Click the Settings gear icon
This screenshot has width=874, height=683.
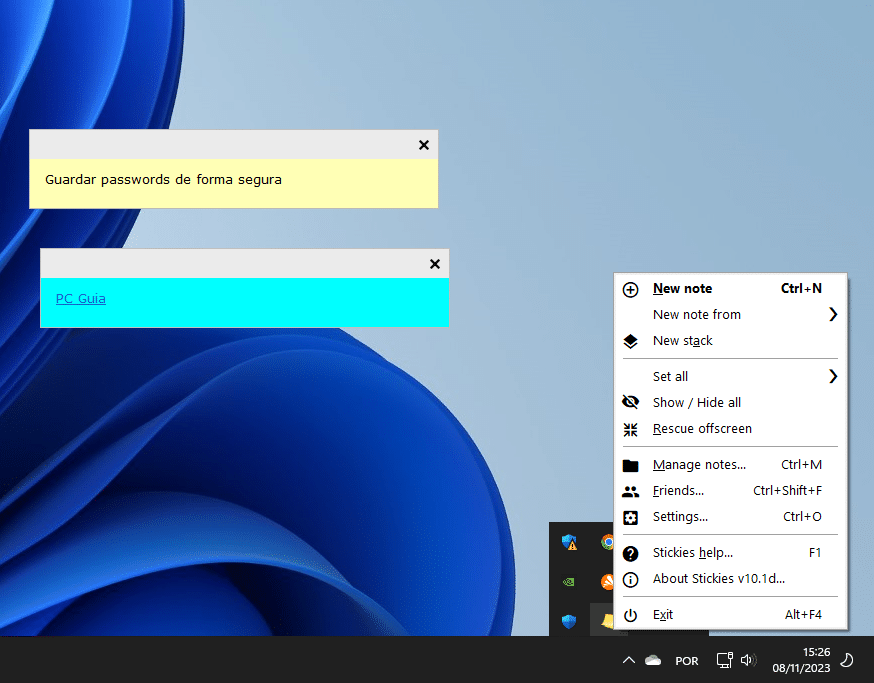[x=630, y=517]
